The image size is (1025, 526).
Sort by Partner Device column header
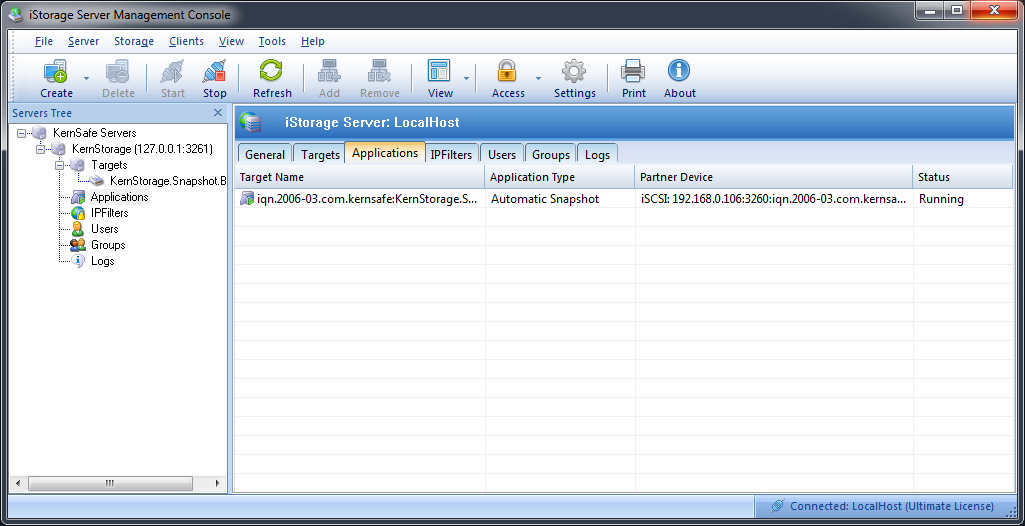773,177
